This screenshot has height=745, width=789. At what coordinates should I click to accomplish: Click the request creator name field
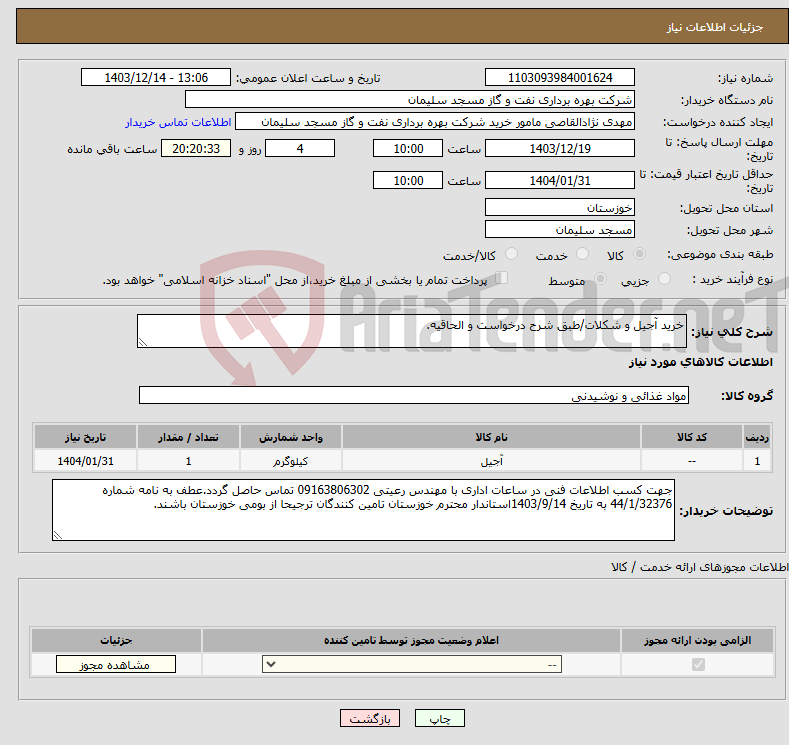[x=435, y=122]
